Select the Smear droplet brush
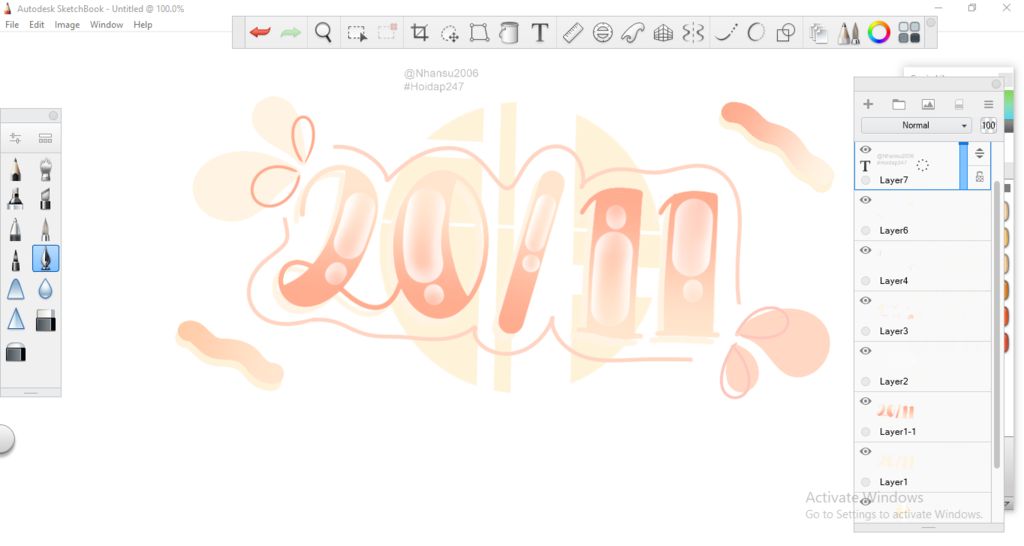 coord(45,289)
